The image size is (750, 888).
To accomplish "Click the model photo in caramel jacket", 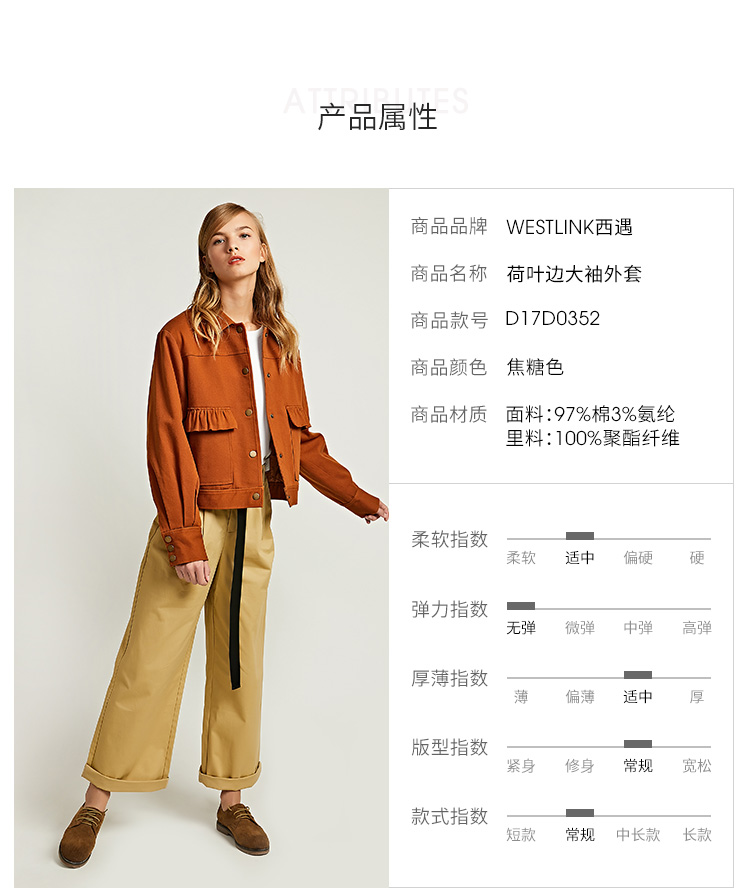I will [202, 537].
